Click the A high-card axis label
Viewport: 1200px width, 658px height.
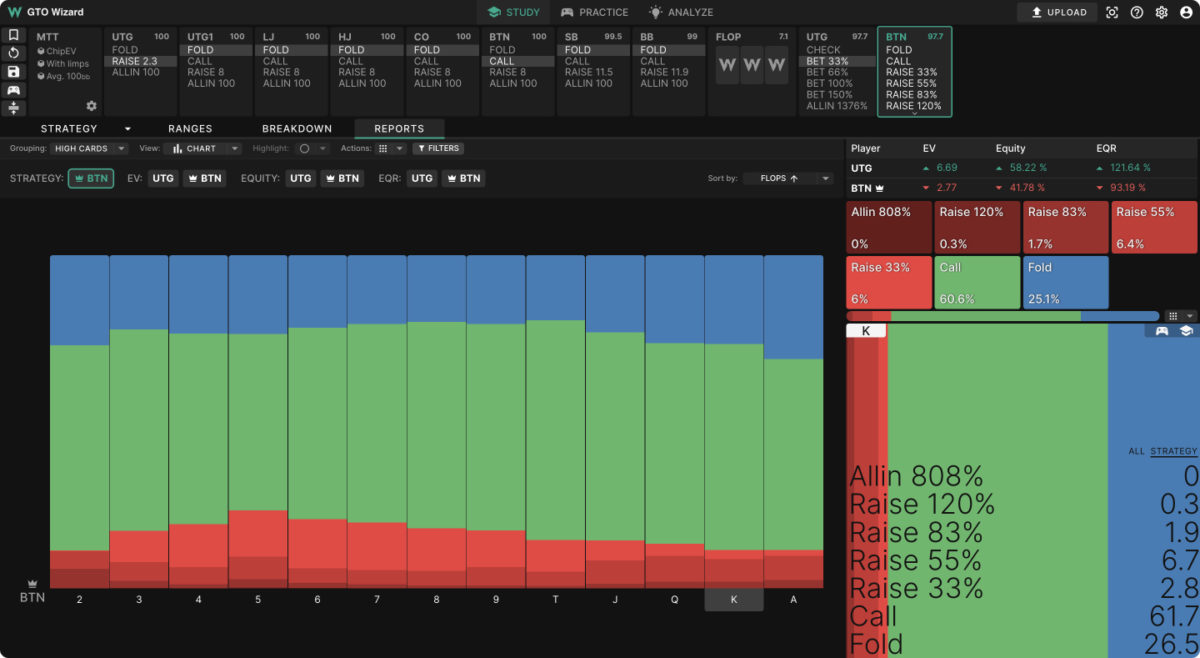click(794, 599)
